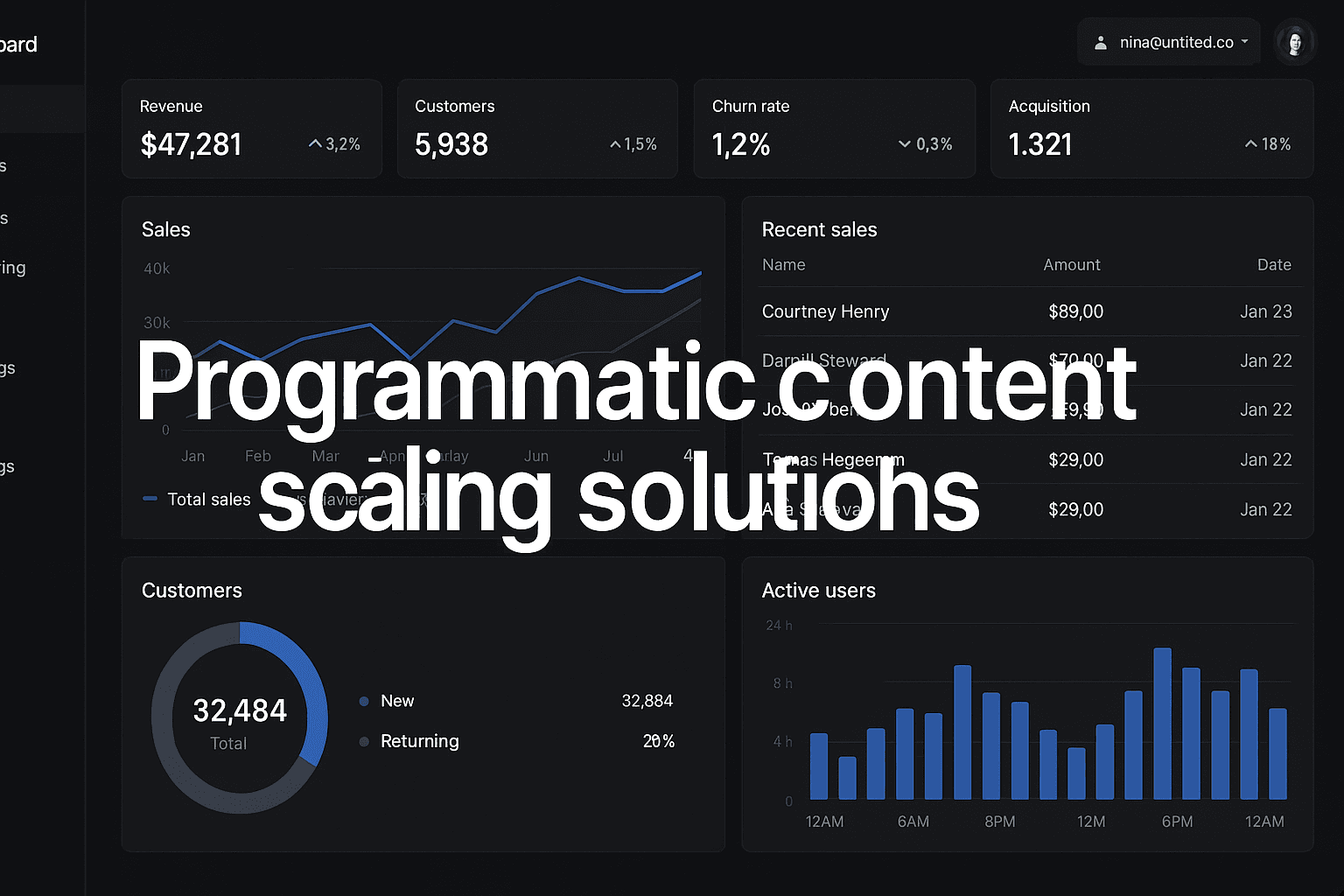Image resolution: width=1344 pixels, height=896 pixels.
Task: Click the 12AM label at chart start
Action: tap(824, 822)
